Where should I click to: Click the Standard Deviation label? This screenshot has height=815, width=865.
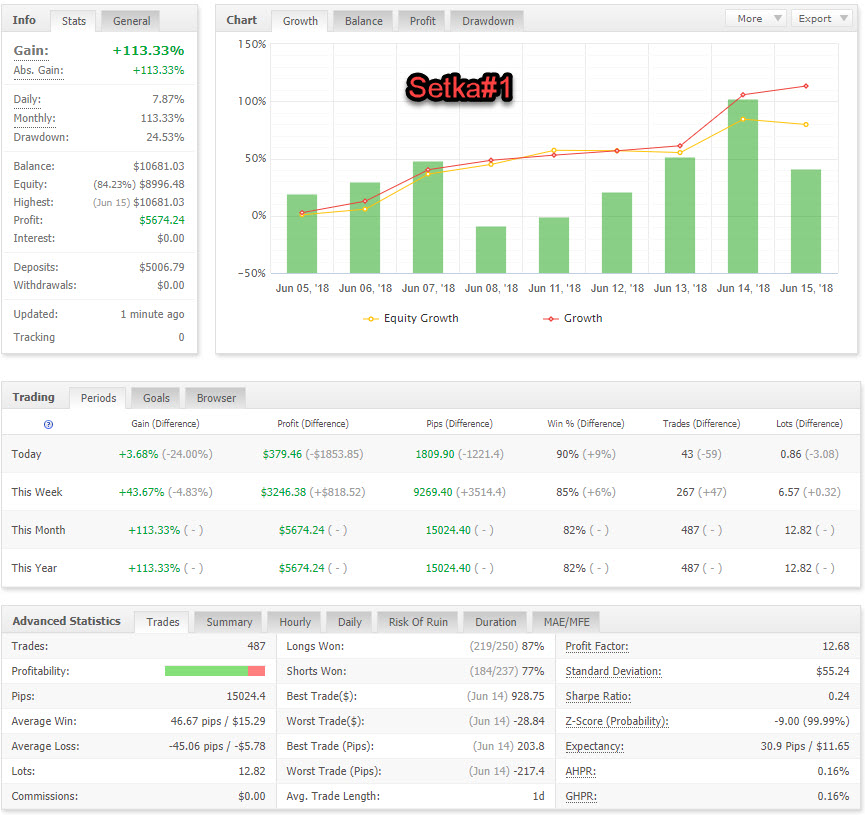point(613,672)
